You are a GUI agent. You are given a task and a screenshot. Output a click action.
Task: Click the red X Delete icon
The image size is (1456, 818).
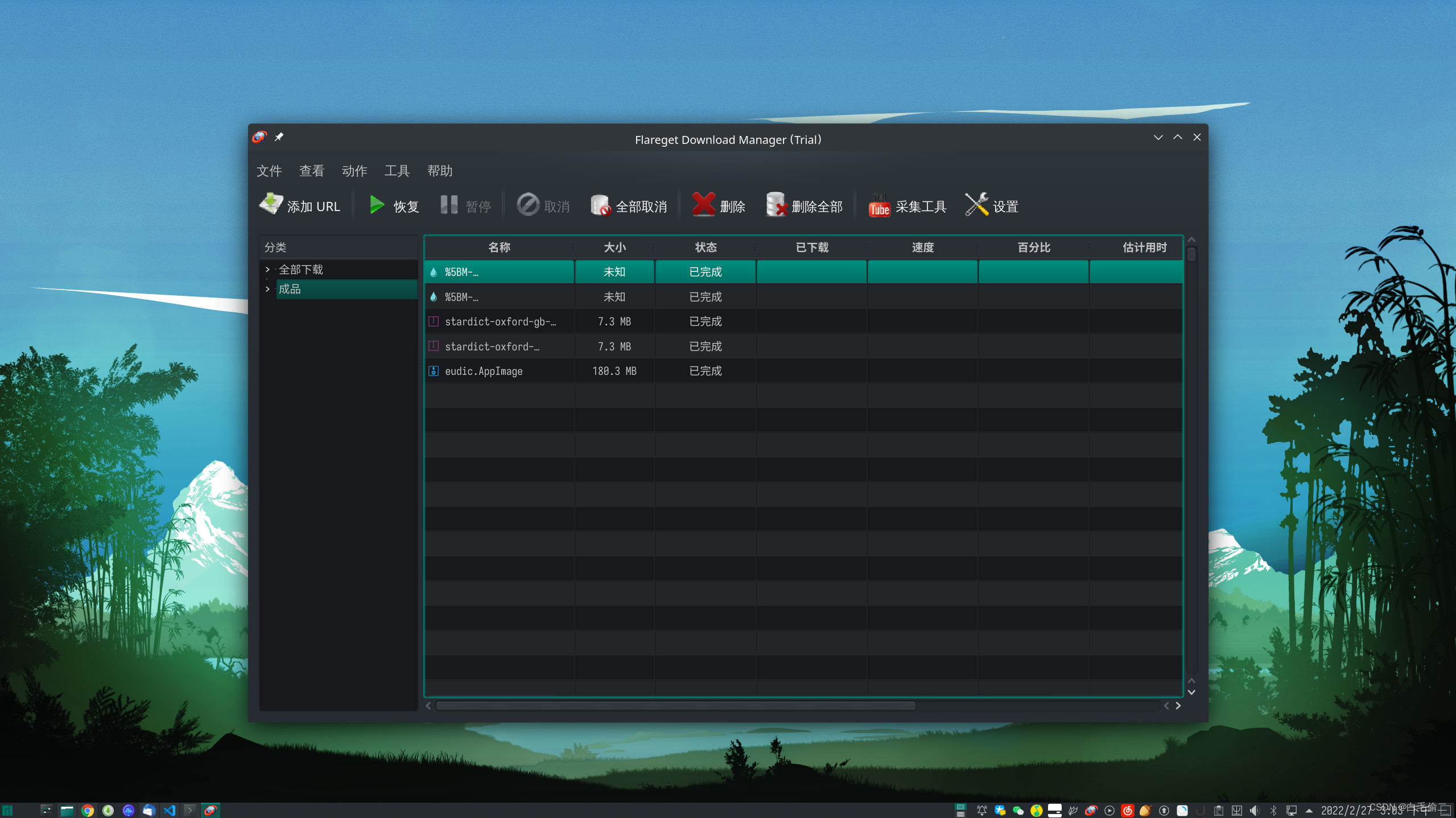coord(704,204)
